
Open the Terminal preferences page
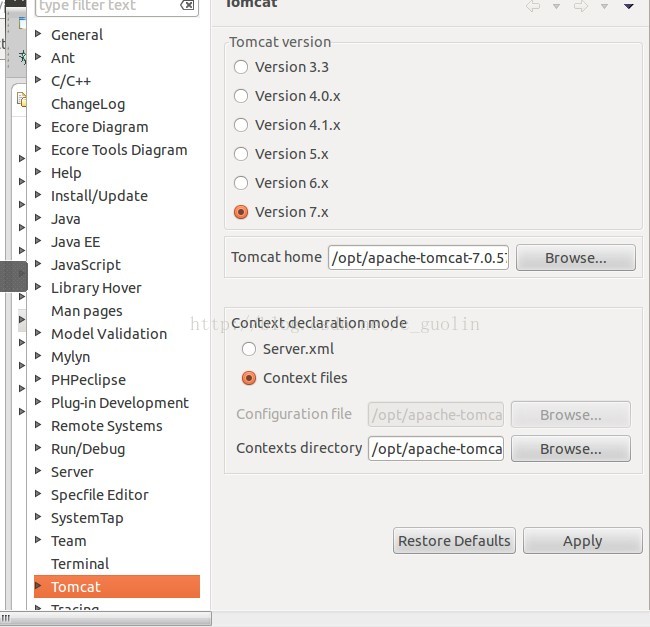pyautogui.click(x=80, y=564)
